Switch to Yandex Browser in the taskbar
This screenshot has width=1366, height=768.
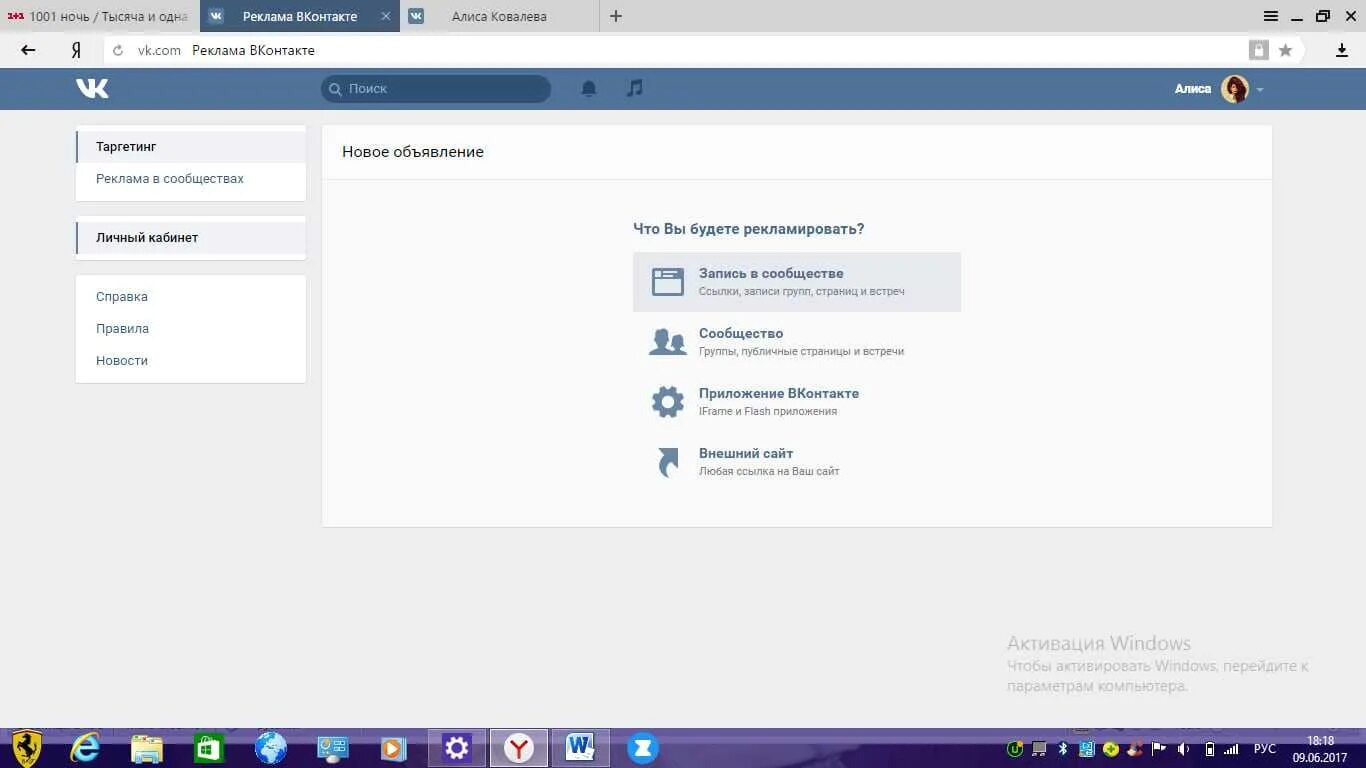(x=519, y=748)
